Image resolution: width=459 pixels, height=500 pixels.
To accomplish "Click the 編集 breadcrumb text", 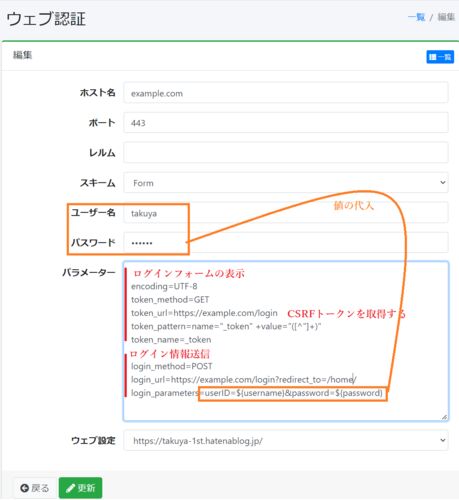I will (446, 17).
